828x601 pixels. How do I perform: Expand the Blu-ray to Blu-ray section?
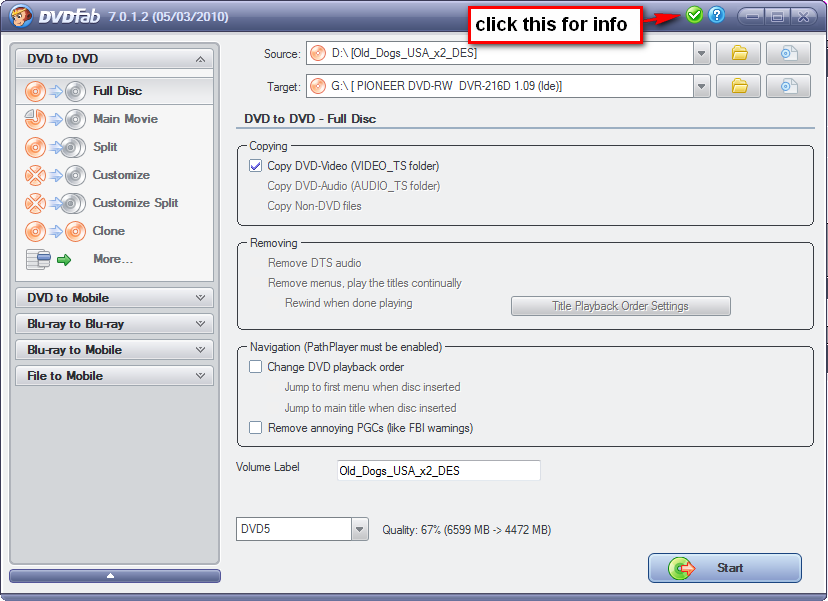(115, 324)
